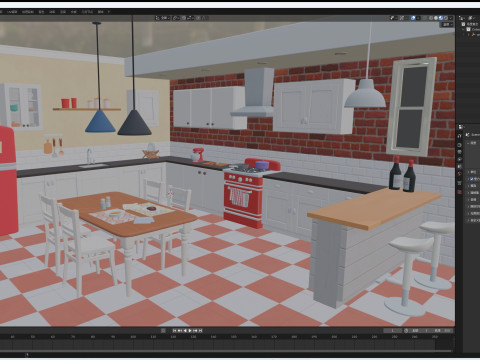This screenshot has height=360, width=480.
Task: Play the animation in reverse
Action: coord(185,331)
